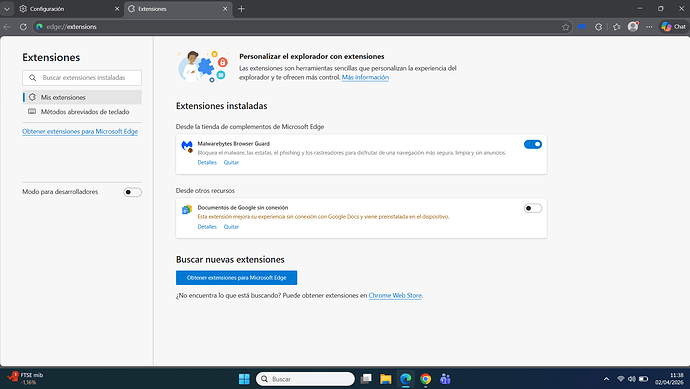Click blue Obtener extensiones para Microsoft Edge button
The image size is (690, 389).
point(236,278)
